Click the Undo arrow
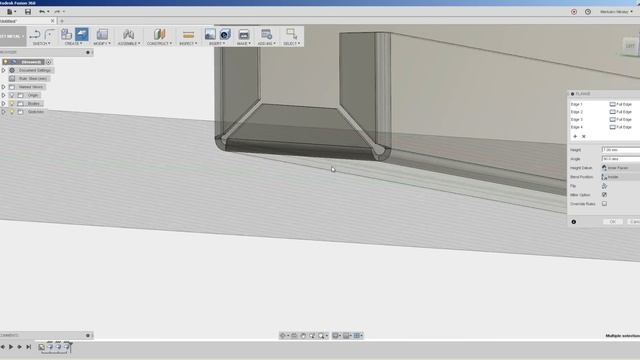The width and height of the screenshot is (640, 360). pyautogui.click(x=42, y=12)
